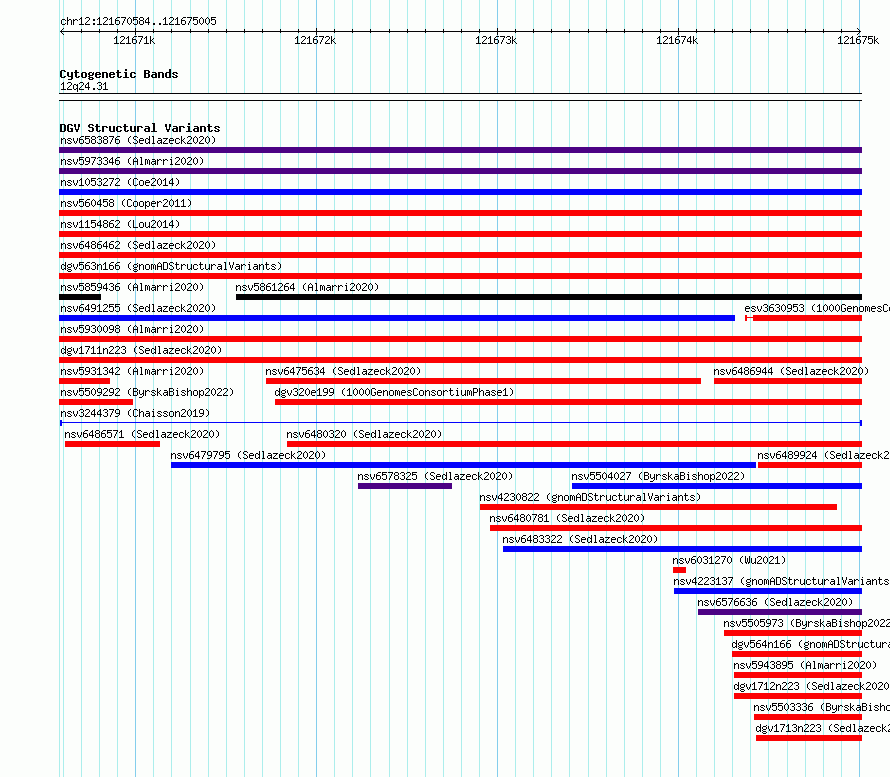Click the purple bar of nsv6583876

point(460,150)
